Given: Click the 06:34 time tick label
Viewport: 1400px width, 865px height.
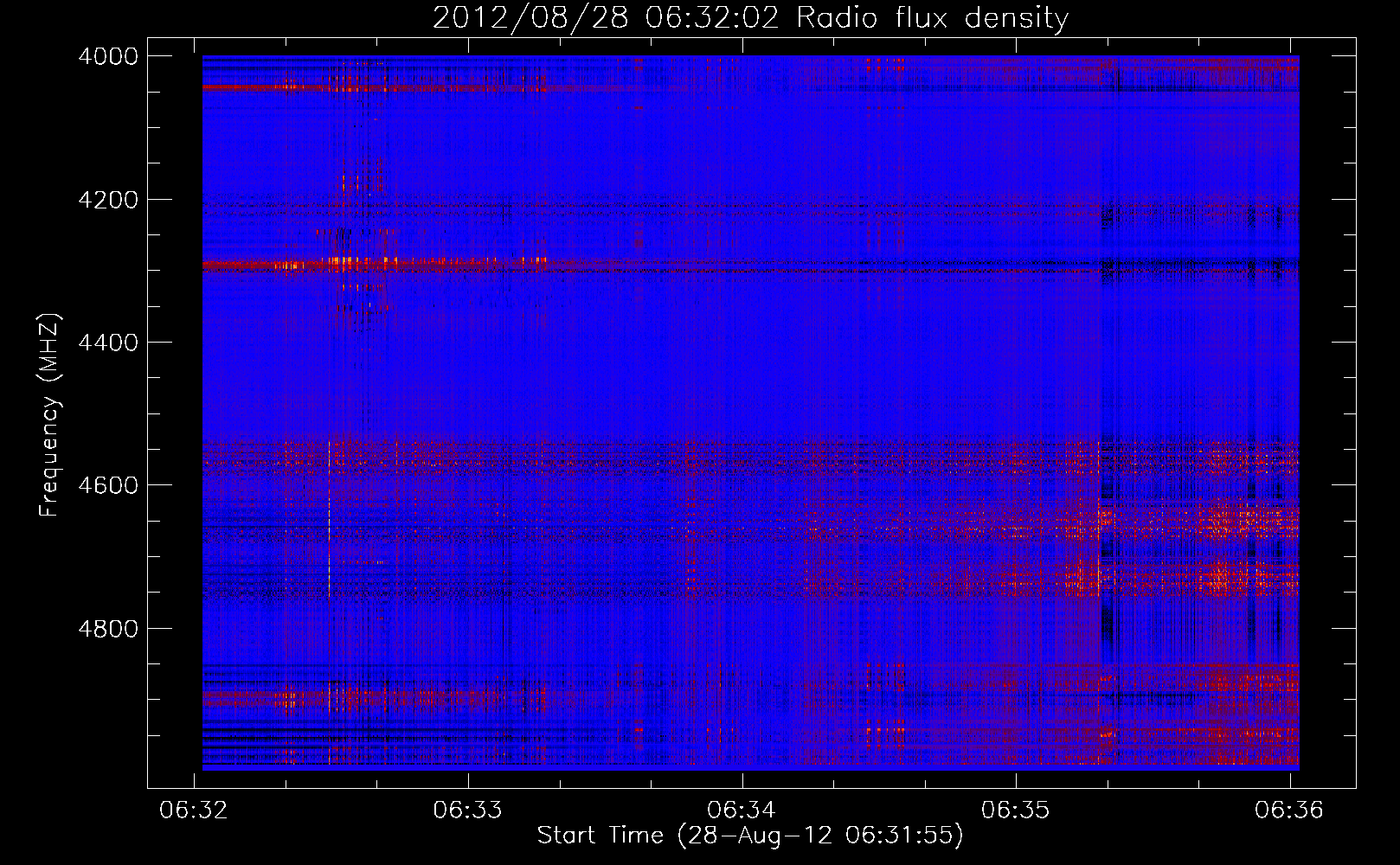Looking at the screenshot, I should click(x=742, y=810).
